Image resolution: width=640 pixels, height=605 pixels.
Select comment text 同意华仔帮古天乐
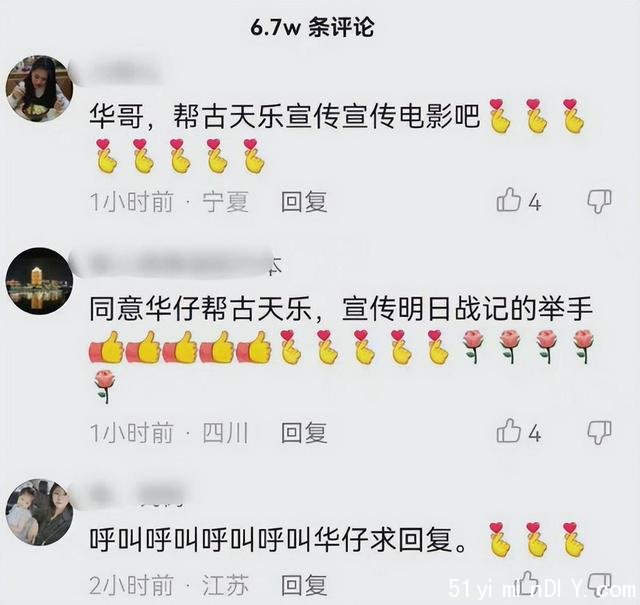(200, 309)
